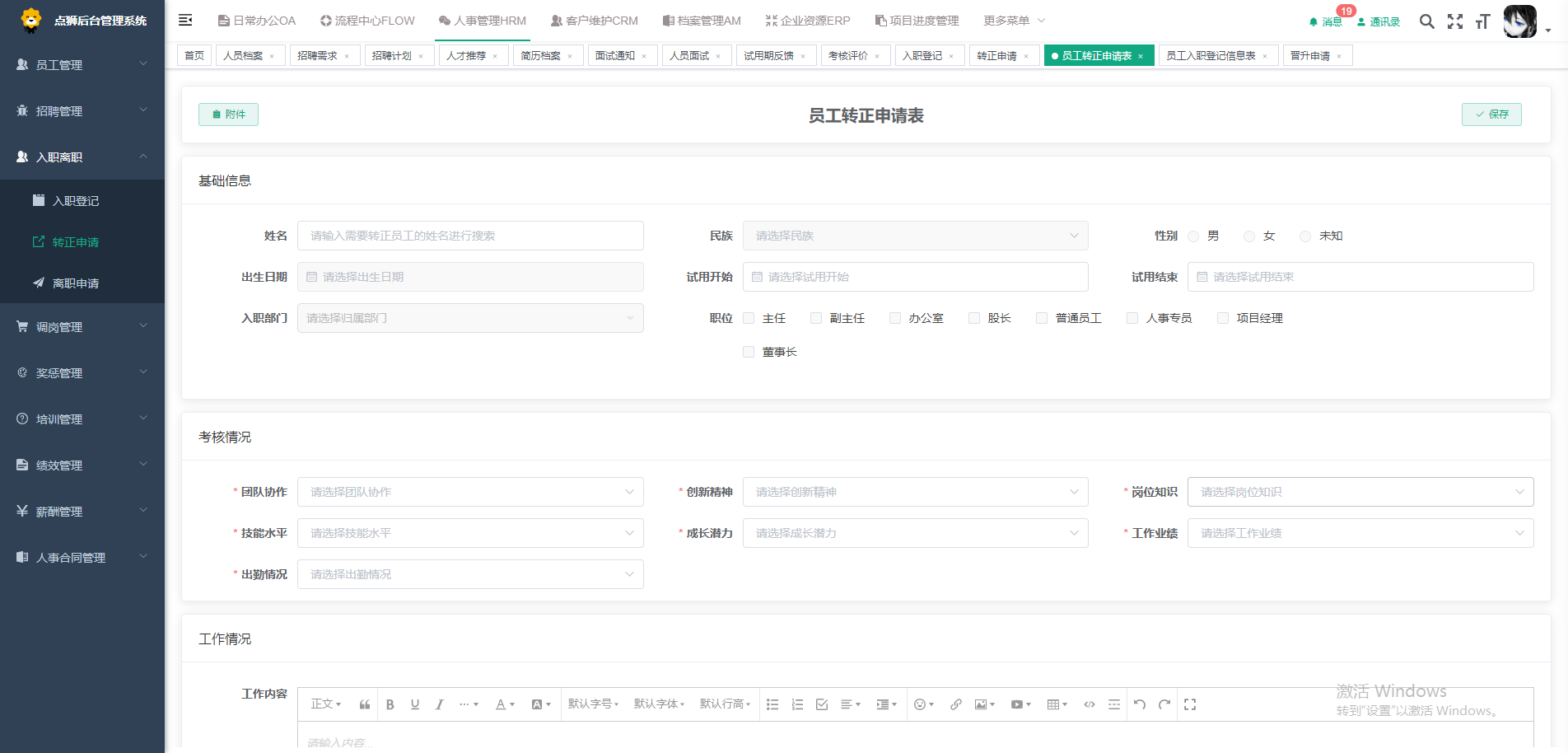Open the insert video menu in editor
The height and width of the screenshot is (753, 1568).
point(1021,704)
